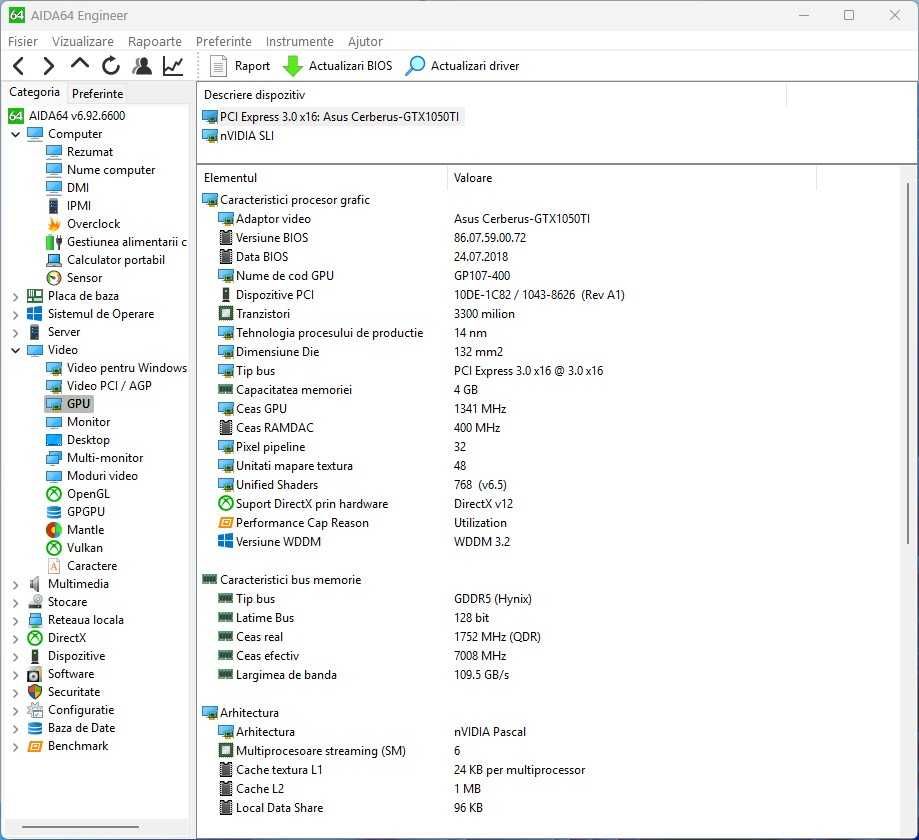This screenshot has height=840, width=919.
Task: Select the Overclock flame icon
Action: coord(54,224)
